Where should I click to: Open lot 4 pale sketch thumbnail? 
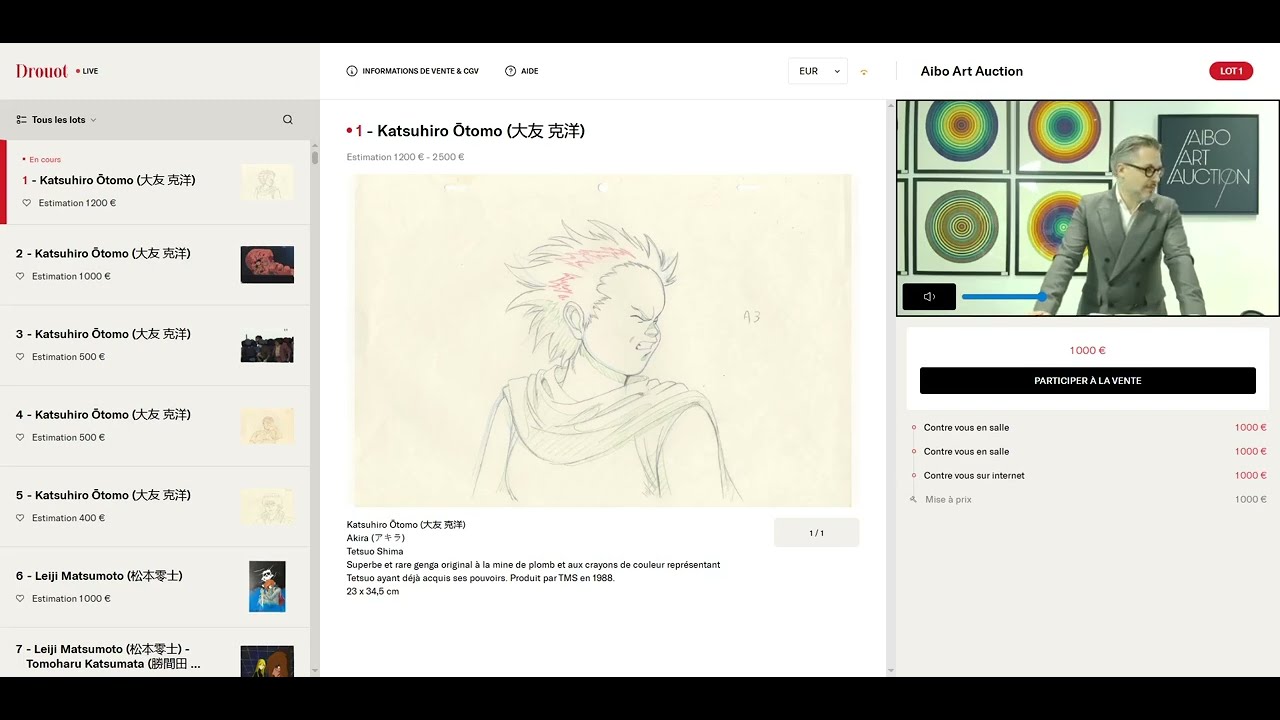(x=267, y=427)
